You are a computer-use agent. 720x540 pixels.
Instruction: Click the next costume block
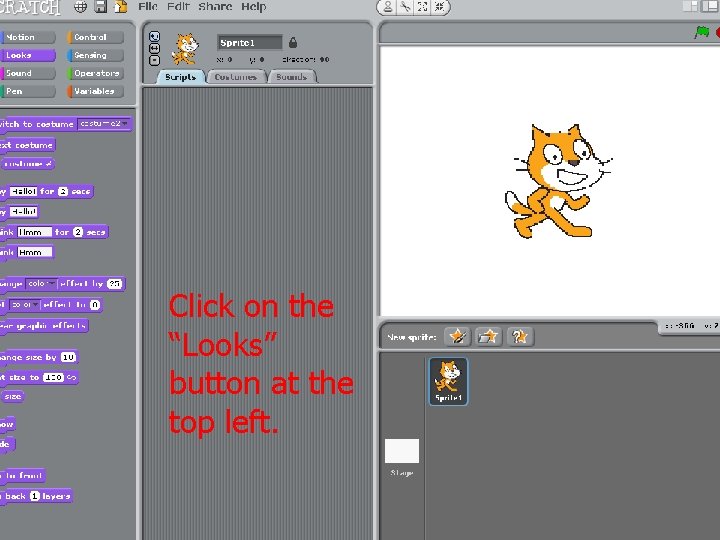[x=28, y=145]
